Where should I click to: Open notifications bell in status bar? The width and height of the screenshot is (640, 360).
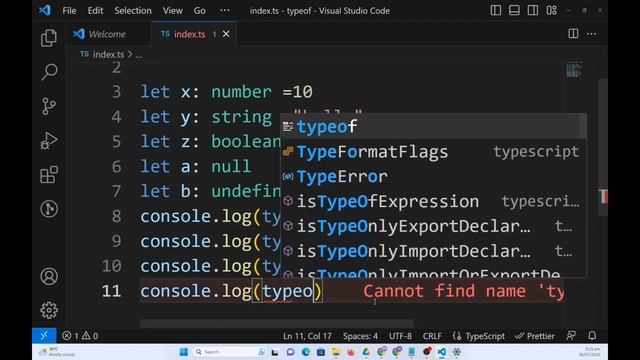click(592, 336)
